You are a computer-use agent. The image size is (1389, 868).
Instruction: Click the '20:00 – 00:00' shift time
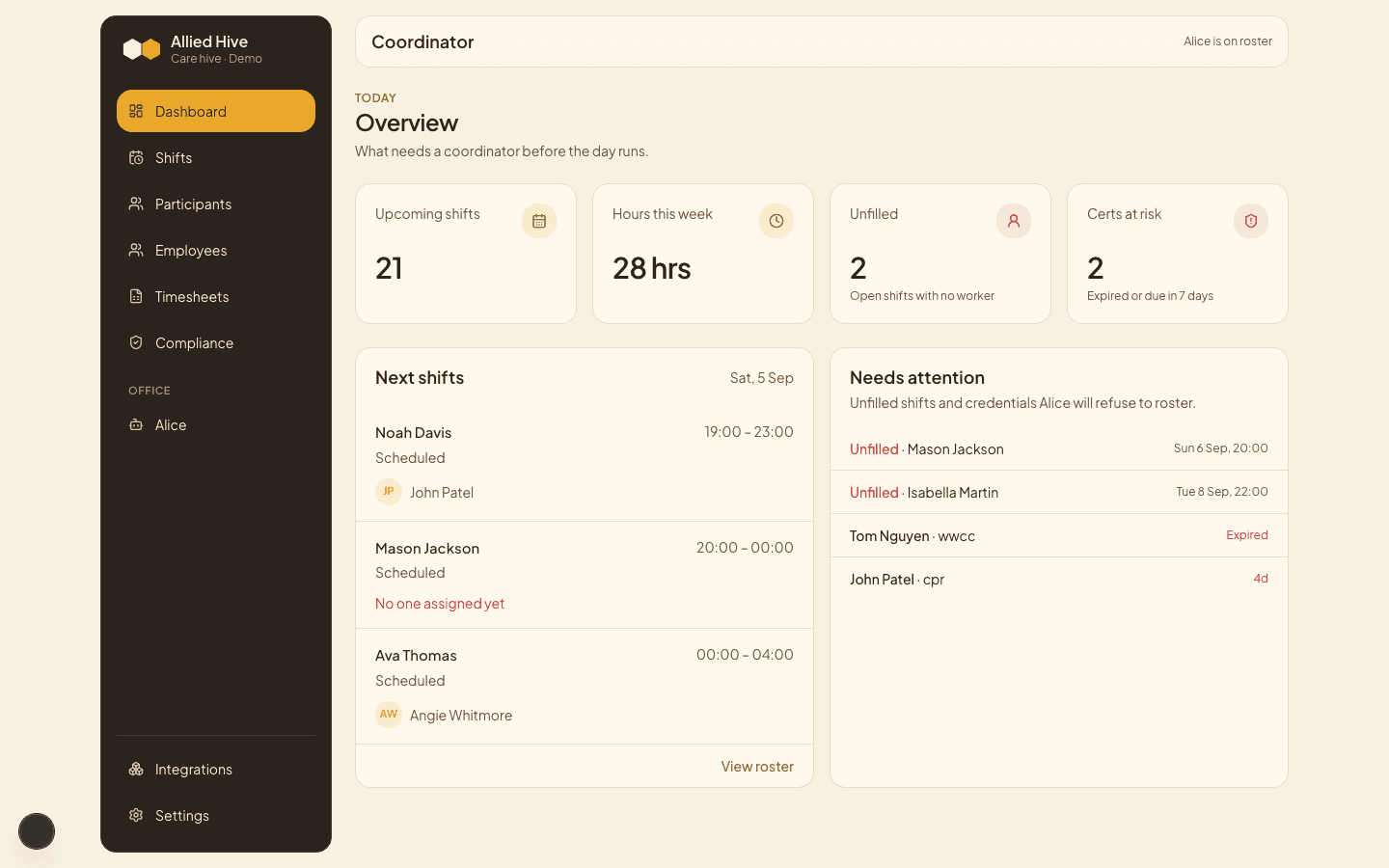[745, 548]
